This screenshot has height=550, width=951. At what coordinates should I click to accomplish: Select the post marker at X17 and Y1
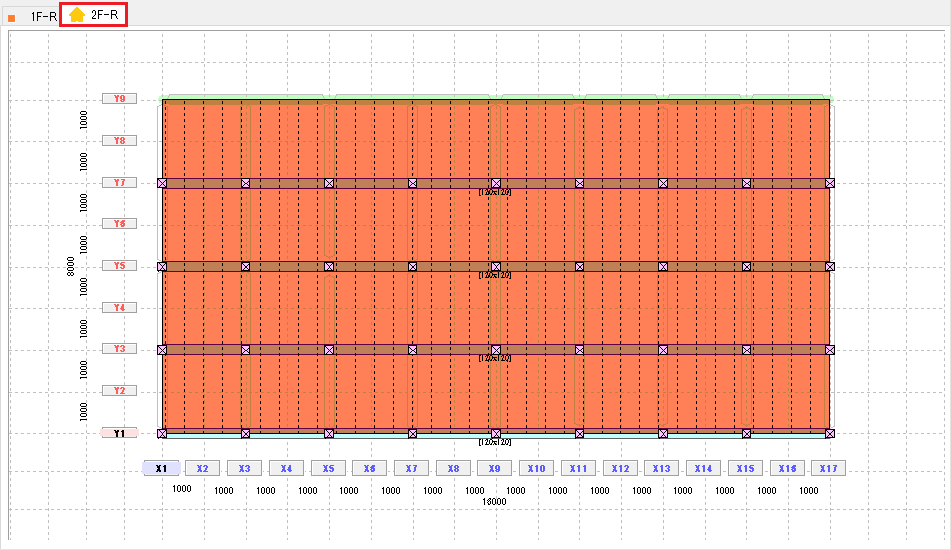[829, 434]
